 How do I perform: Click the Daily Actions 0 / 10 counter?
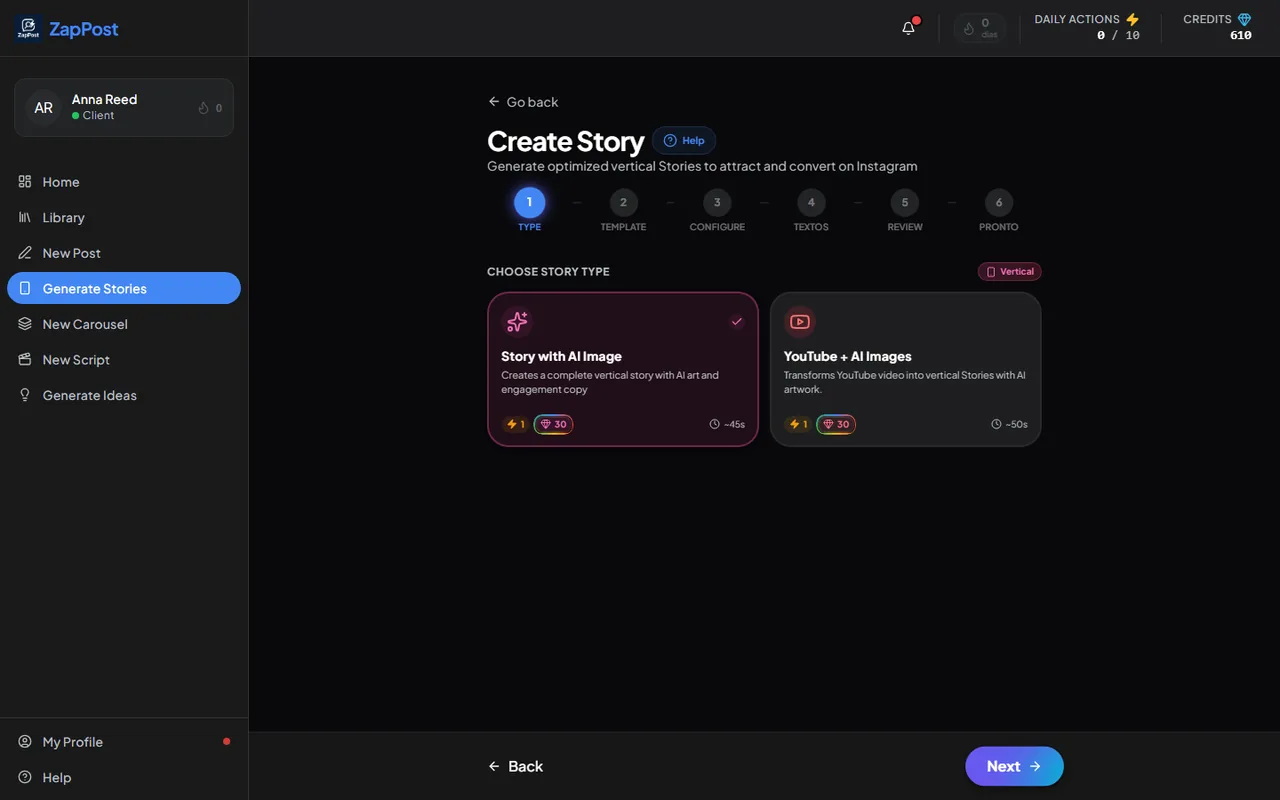pos(1118,35)
